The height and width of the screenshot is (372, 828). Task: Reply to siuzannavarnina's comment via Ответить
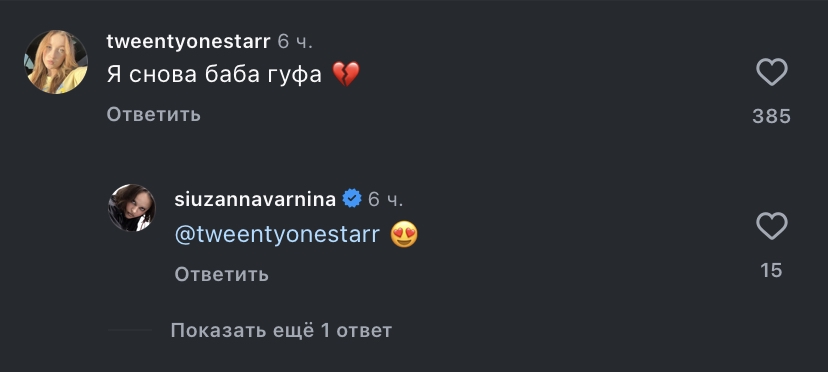coord(222,274)
